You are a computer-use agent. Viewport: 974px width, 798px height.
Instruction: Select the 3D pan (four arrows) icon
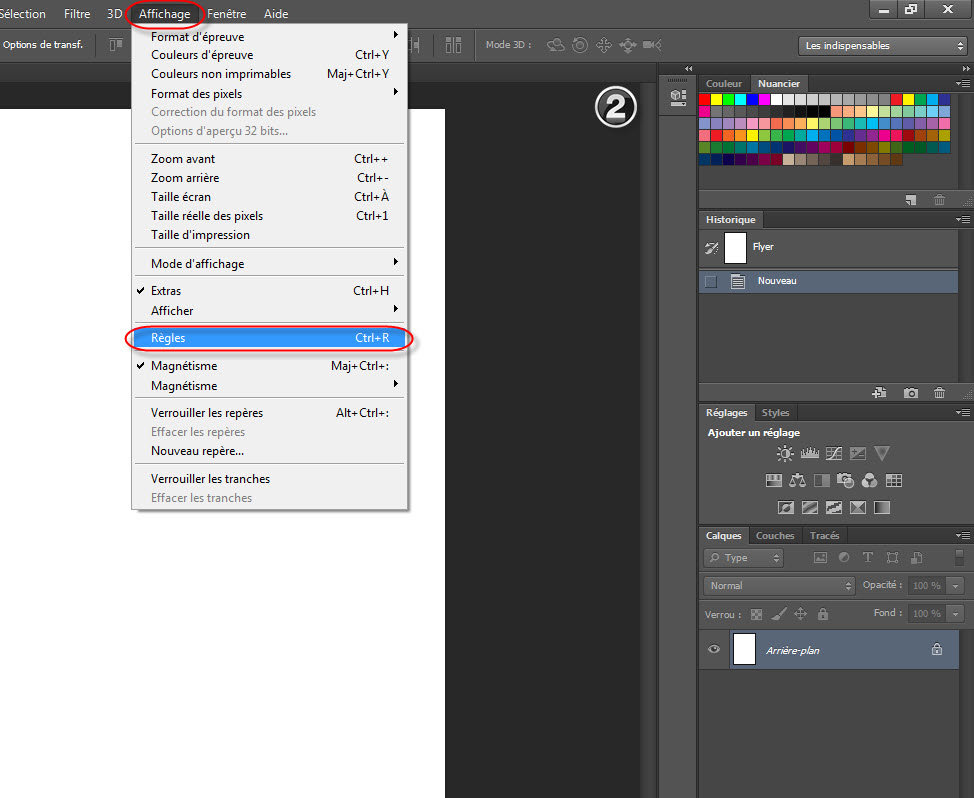click(x=604, y=45)
